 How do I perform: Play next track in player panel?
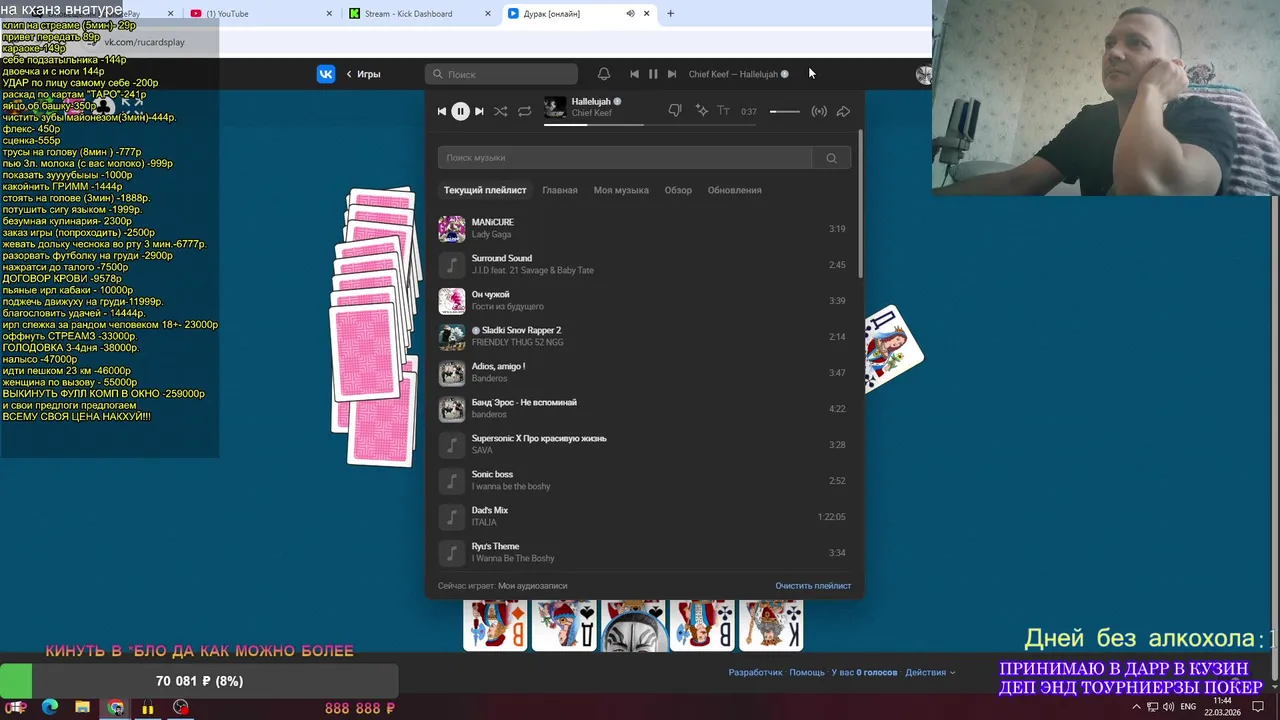pos(479,111)
